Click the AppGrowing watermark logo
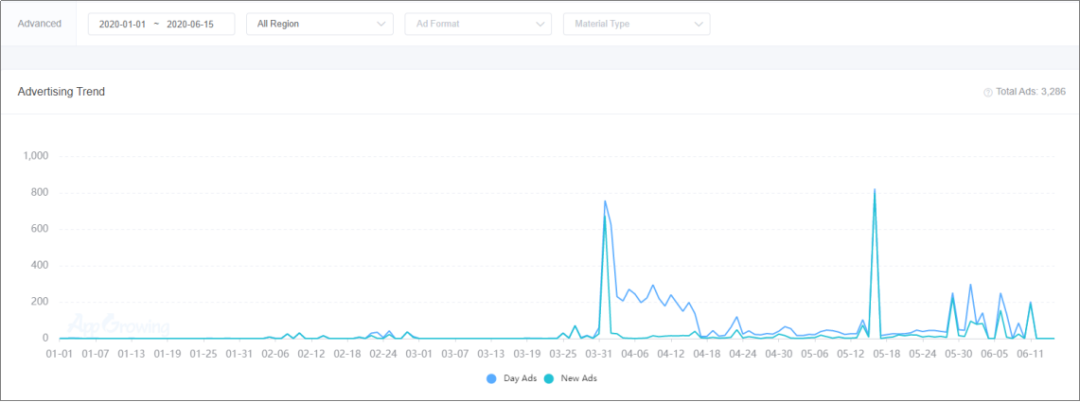 118,325
